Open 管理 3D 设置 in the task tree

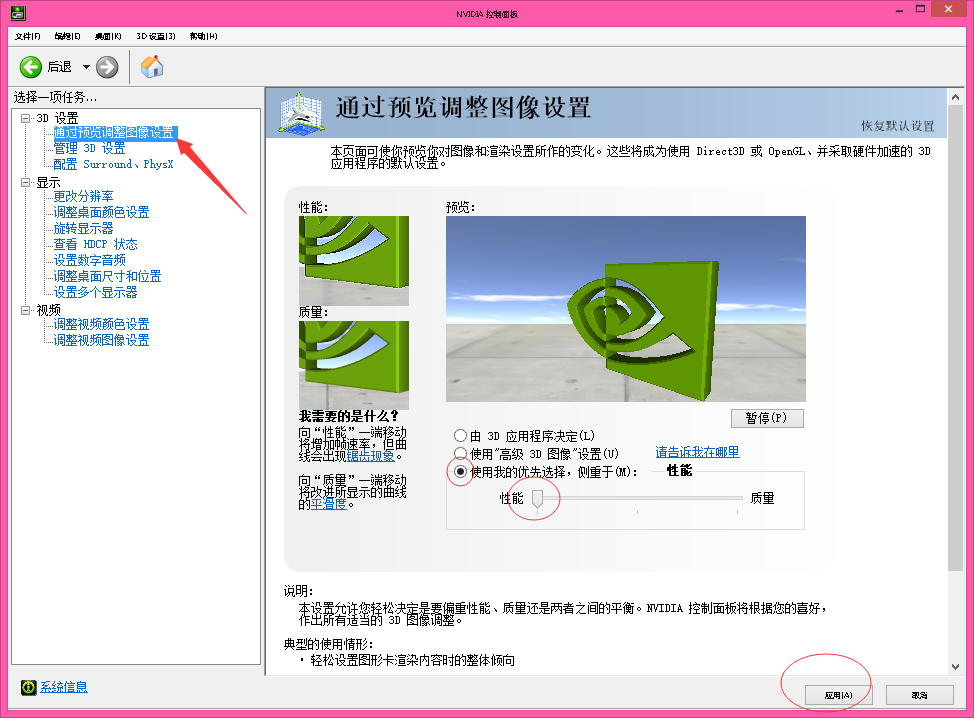click(x=89, y=148)
